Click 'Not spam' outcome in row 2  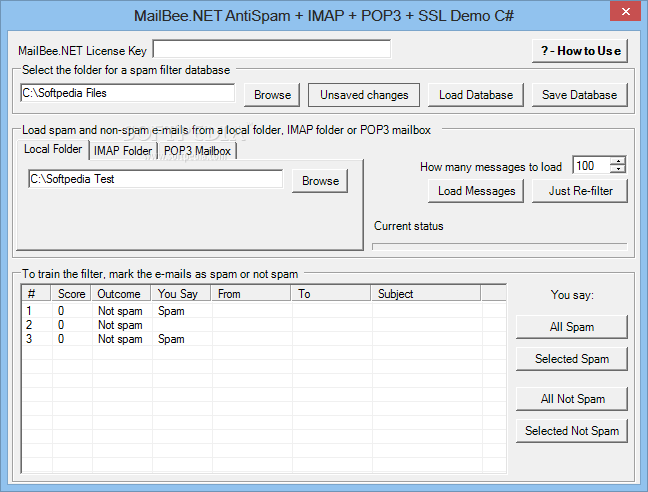coord(120,325)
